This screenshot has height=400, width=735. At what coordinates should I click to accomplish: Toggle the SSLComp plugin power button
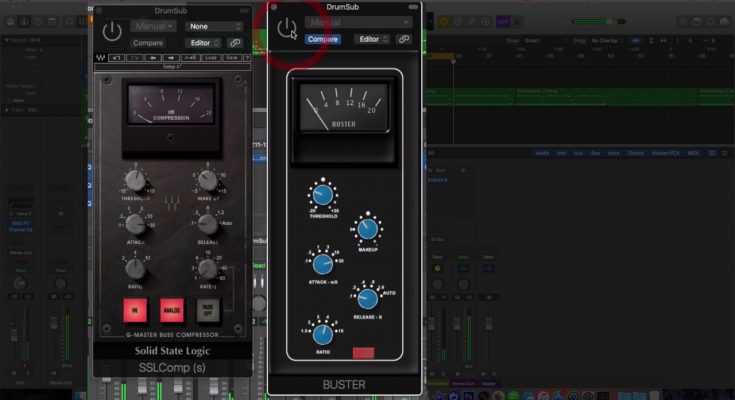pos(112,30)
